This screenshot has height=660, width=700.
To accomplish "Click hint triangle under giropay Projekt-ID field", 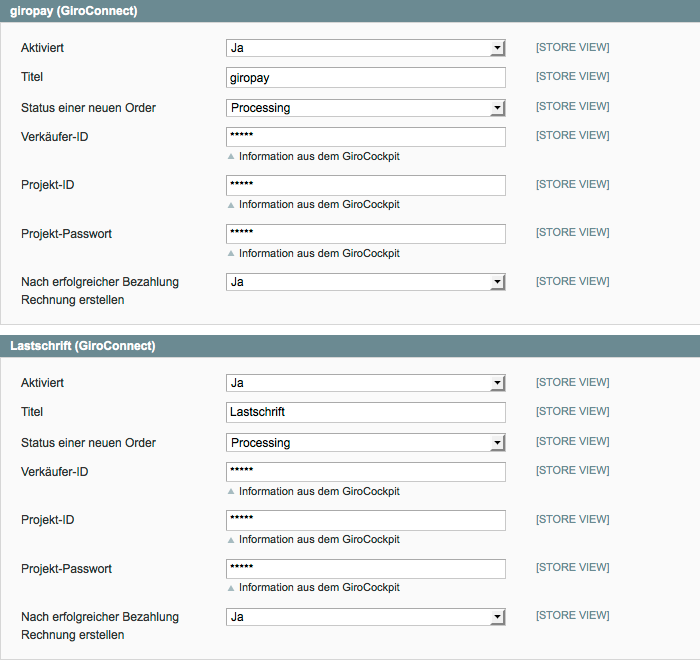I will tap(231, 205).
